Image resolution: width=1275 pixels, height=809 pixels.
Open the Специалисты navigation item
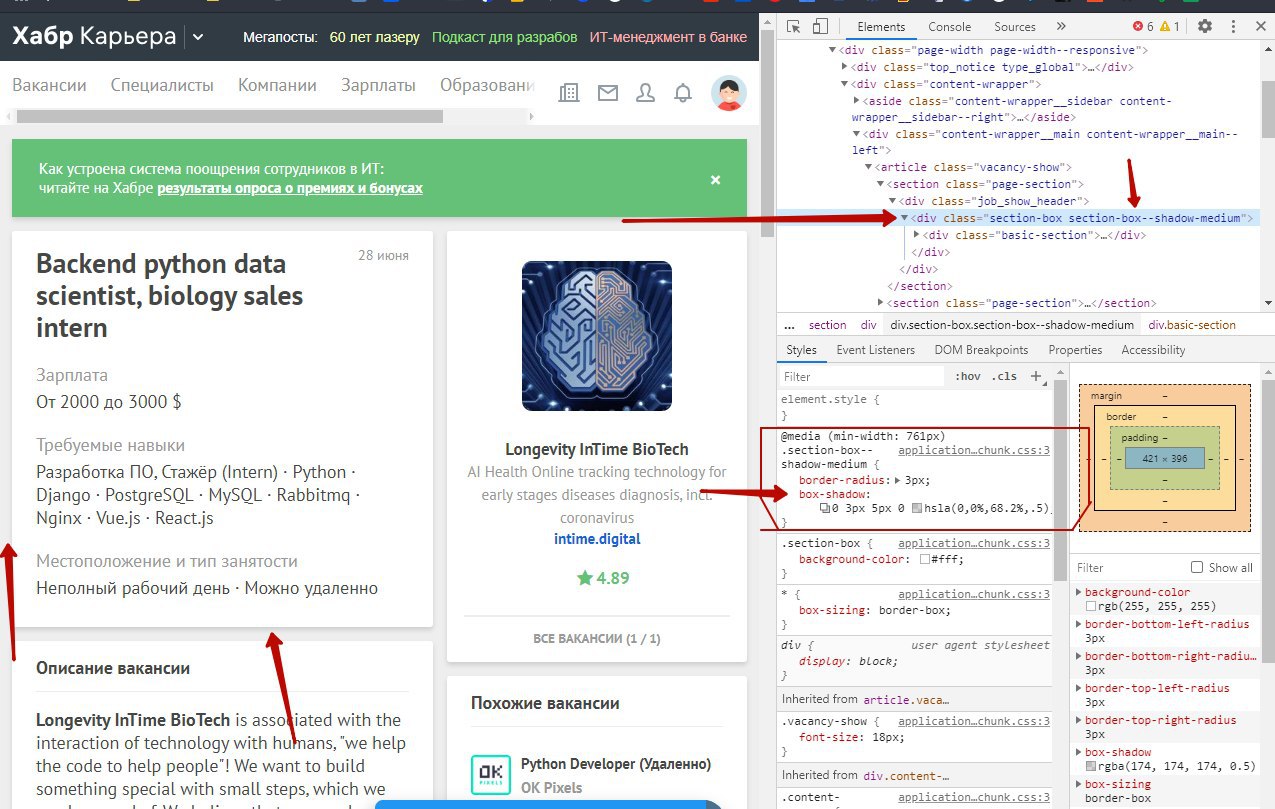click(162, 85)
